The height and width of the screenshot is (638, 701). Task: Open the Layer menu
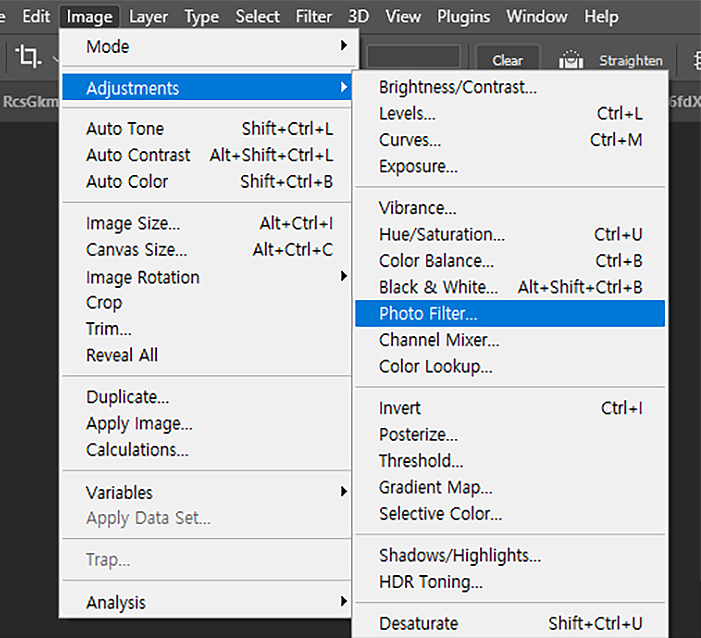coord(148,17)
